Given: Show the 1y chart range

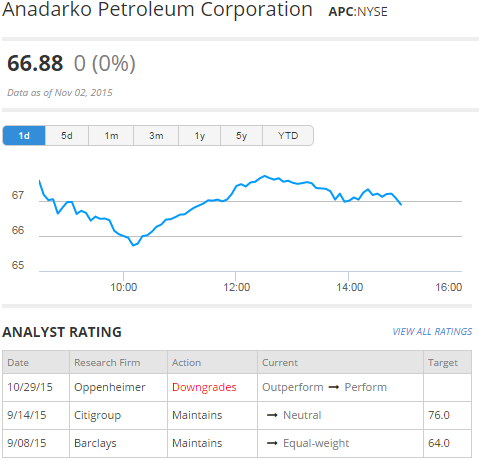Looking at the screenshot, I should (200, 136).
